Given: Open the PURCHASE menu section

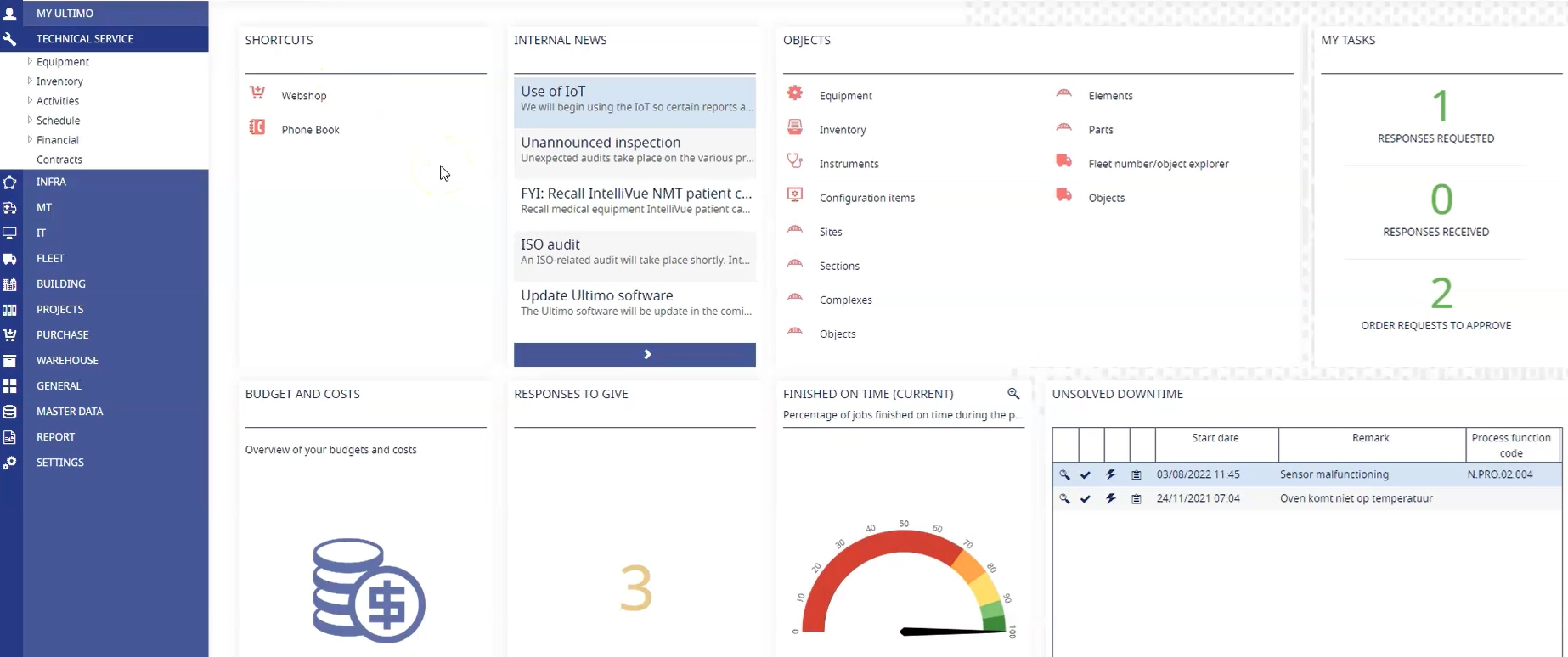Looking at the screenshot, I should [62, 334].
